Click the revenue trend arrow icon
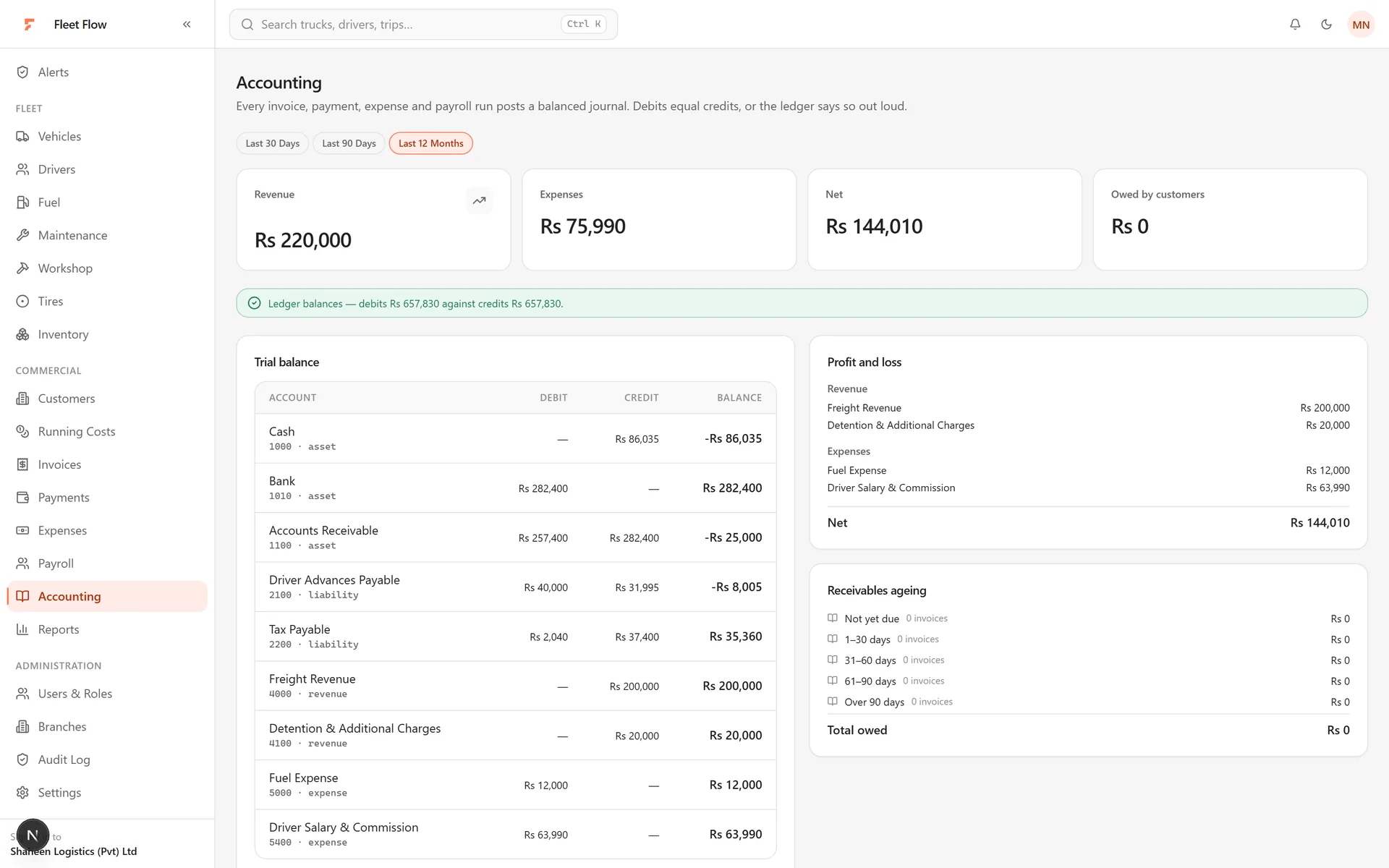Screen dimensions: 1389x868 point(479,200)
